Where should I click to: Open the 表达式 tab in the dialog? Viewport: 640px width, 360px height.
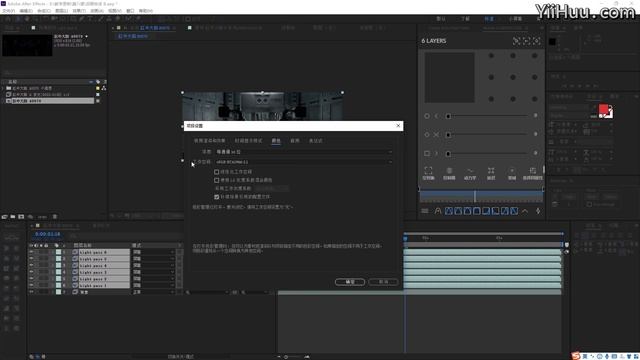tap(316, 141)
